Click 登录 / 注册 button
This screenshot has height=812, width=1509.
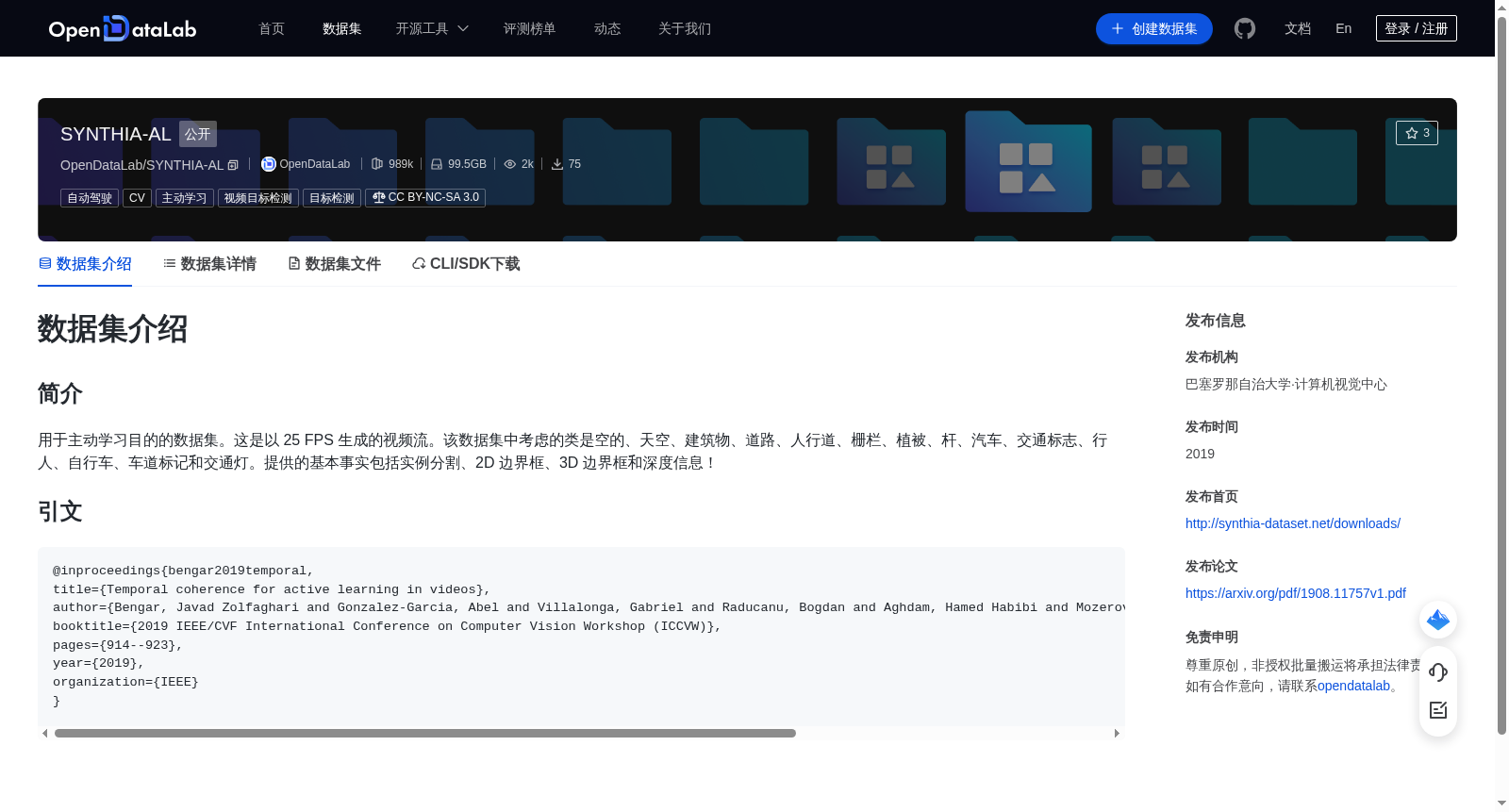point(1417,28)
